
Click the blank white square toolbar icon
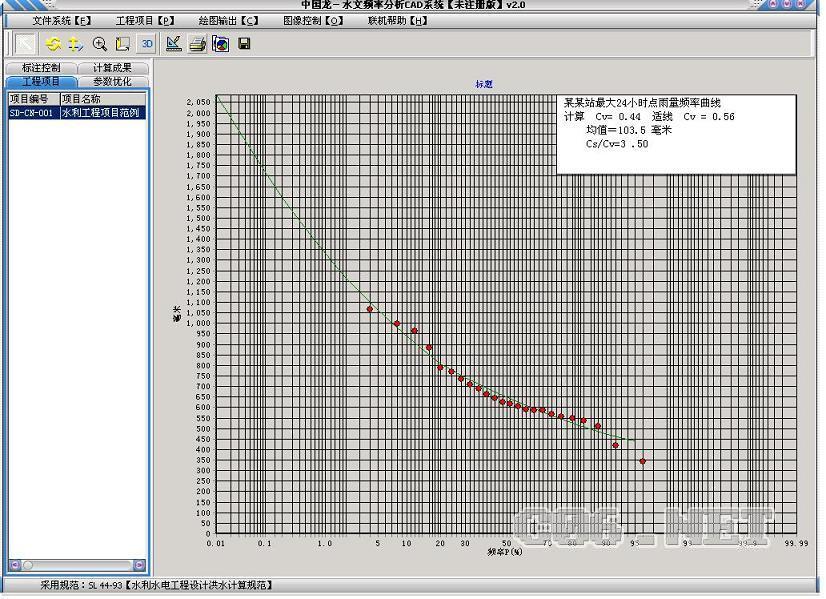click(25, 44)
